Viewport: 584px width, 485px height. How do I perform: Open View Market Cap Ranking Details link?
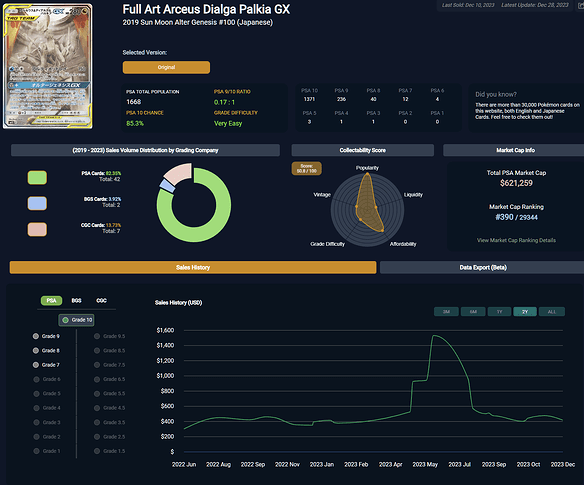click(516, 240)
